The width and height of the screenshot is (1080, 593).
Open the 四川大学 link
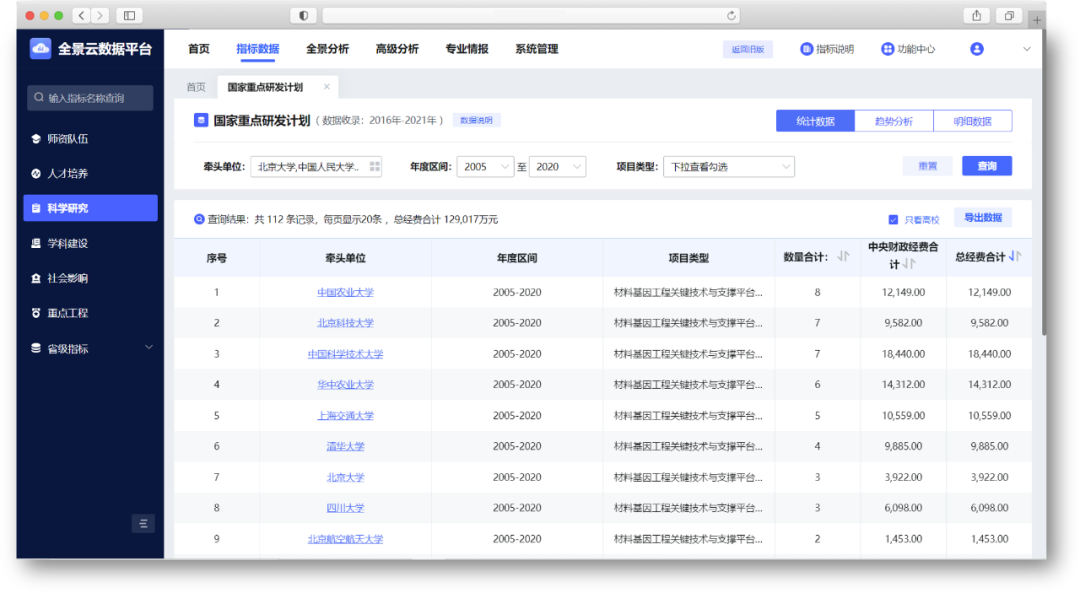coord(345,508)
